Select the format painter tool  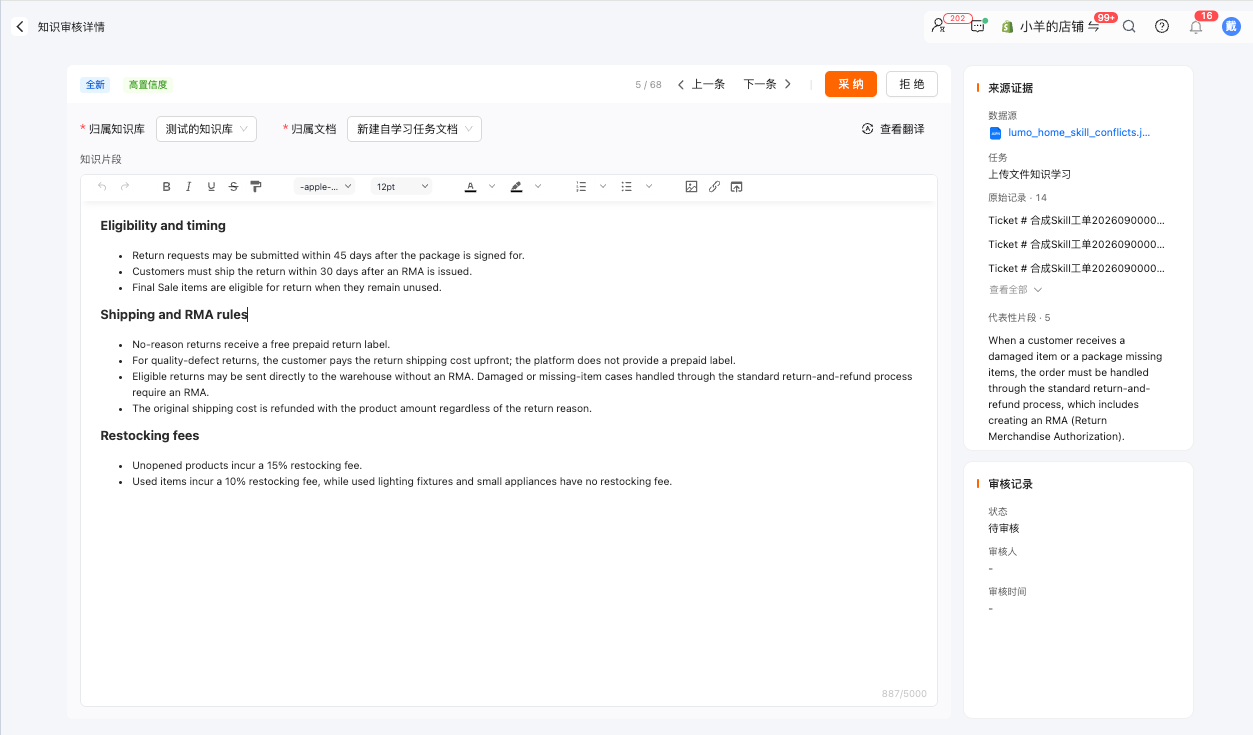[x=256, y=187]
